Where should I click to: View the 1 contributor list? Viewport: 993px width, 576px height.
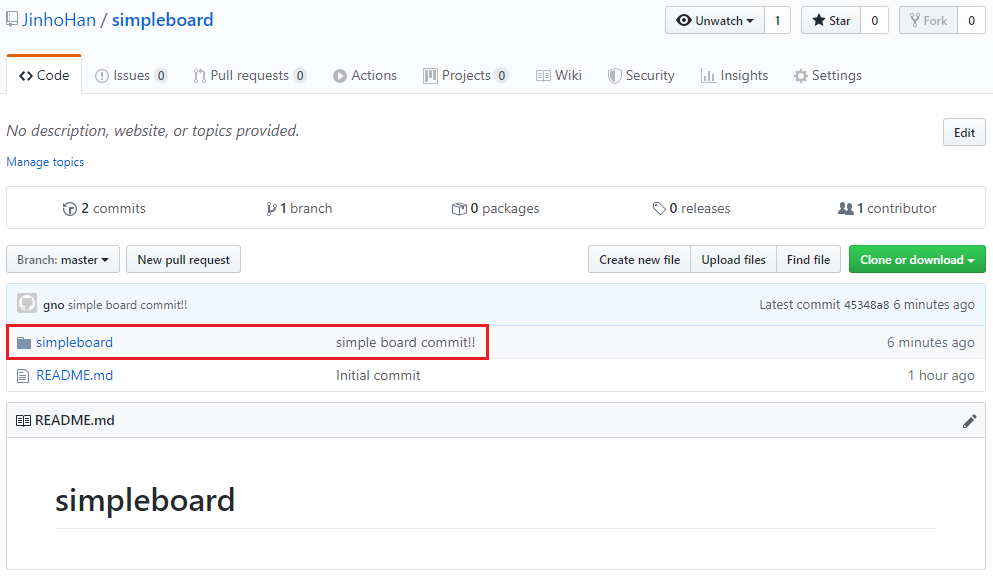pyautogui.click(x=887, y=208)
